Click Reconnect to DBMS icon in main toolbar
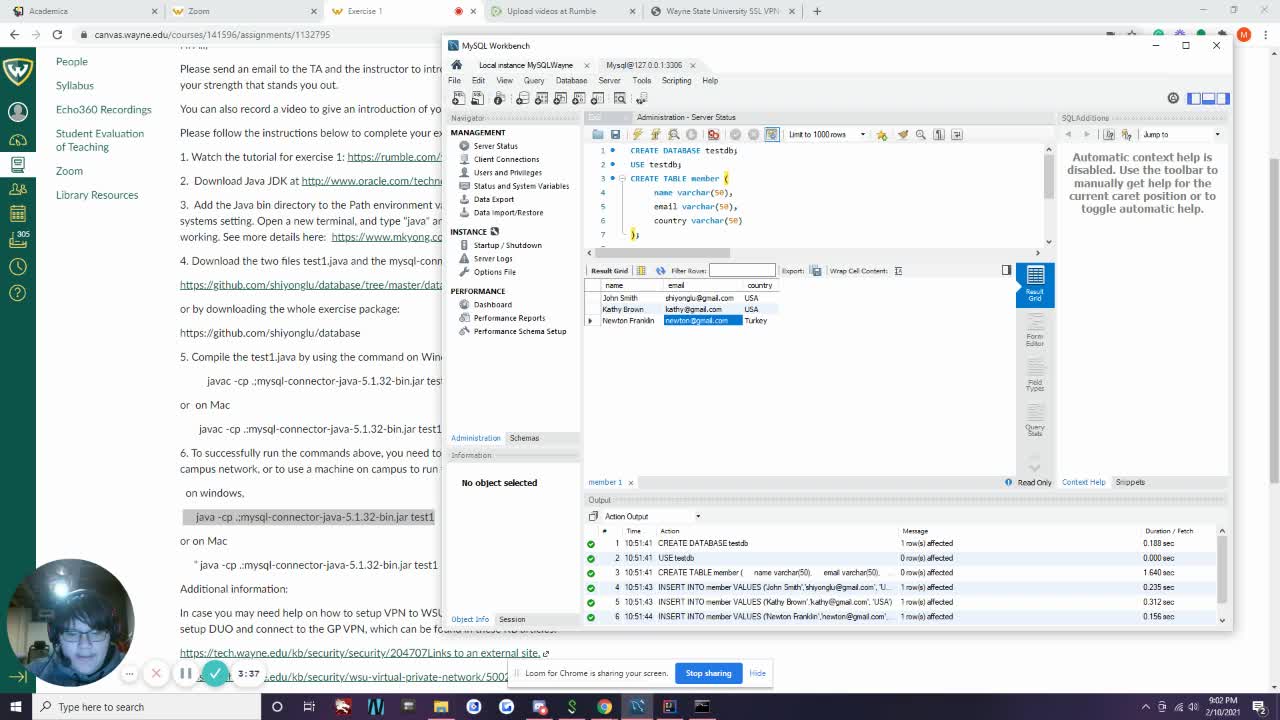 642,98
